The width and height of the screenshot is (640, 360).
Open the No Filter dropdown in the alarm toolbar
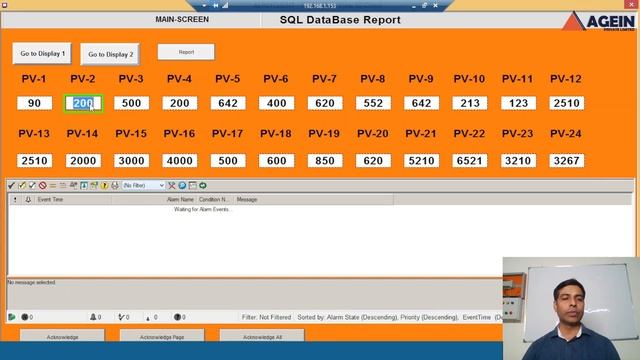point(143,186)
